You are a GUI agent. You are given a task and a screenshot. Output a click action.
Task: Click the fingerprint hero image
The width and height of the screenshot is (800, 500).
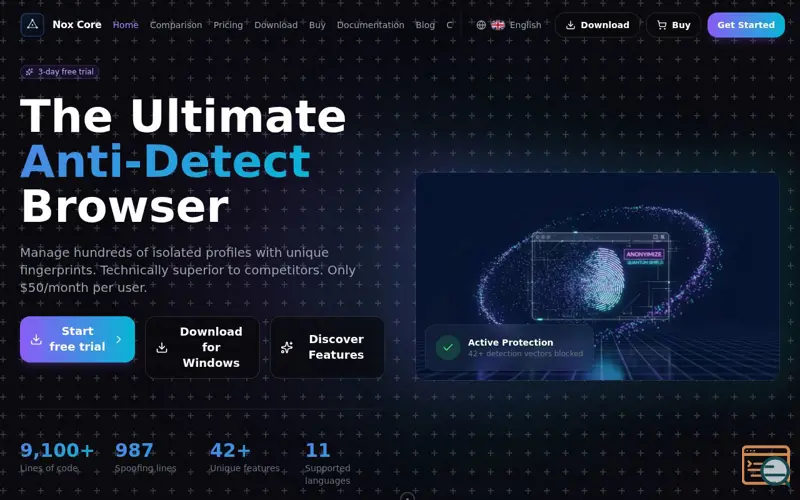point(597,277)
